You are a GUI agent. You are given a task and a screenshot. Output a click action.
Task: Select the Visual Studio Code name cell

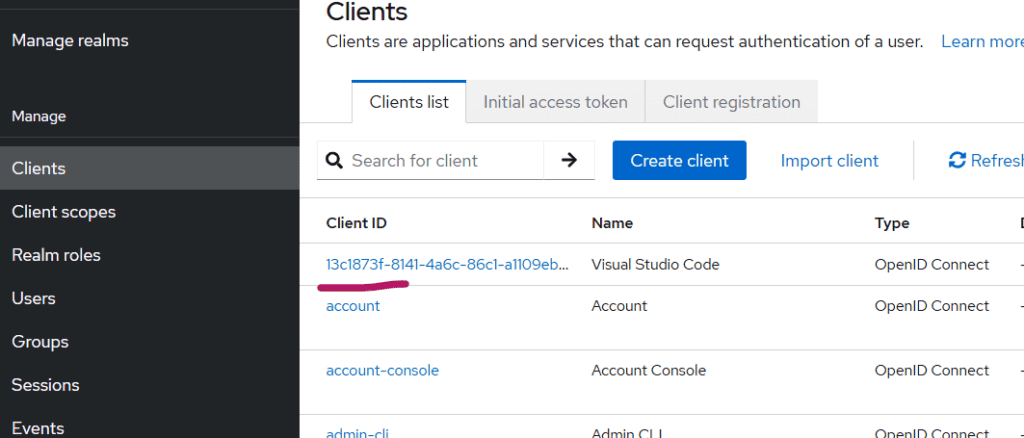pyautogui.click(x=655, y=264)
